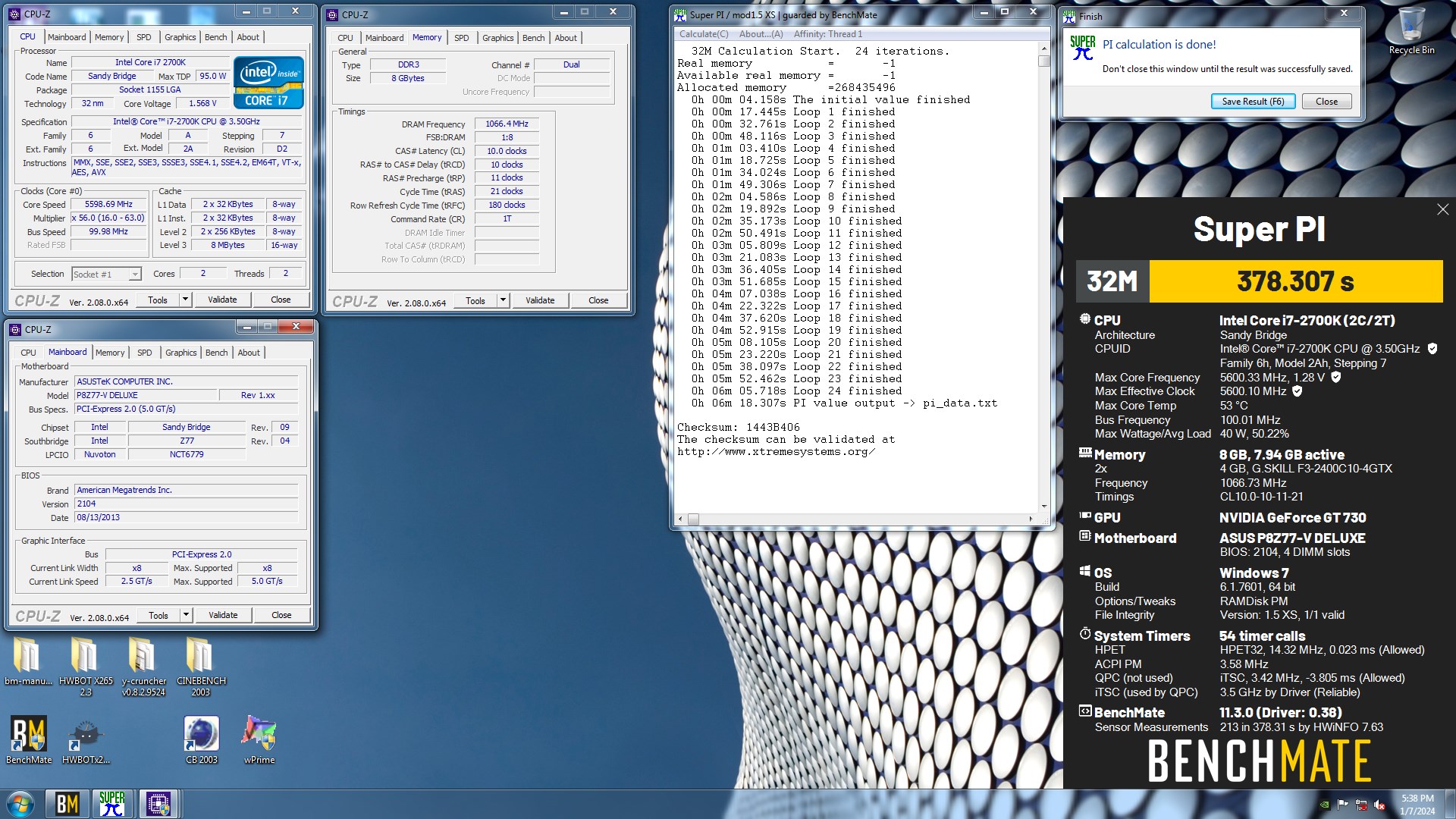Screen dimensions: 1456x819
Task: Open Tools dropdown arrow in Mainboard window
Action: coord(185,615)
